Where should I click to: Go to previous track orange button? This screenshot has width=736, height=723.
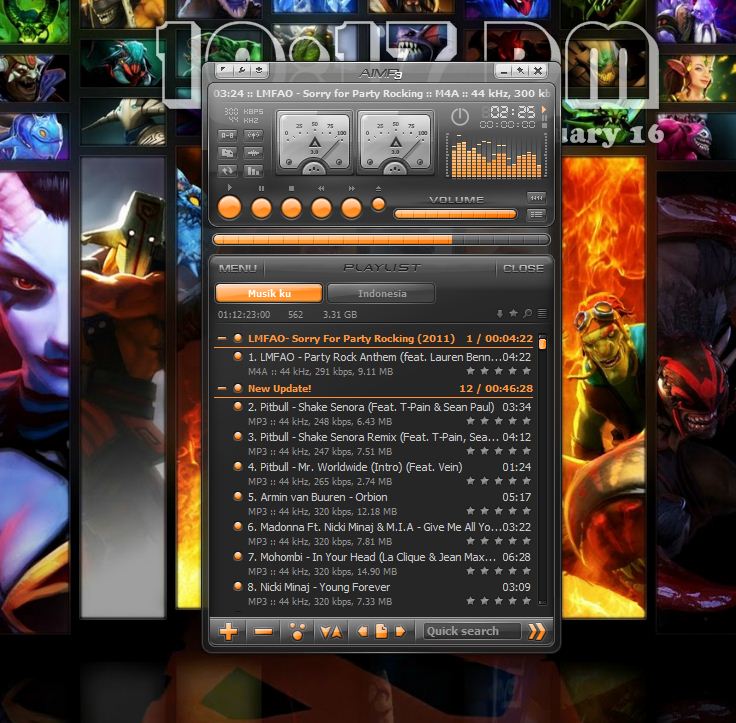click(322, 208)
